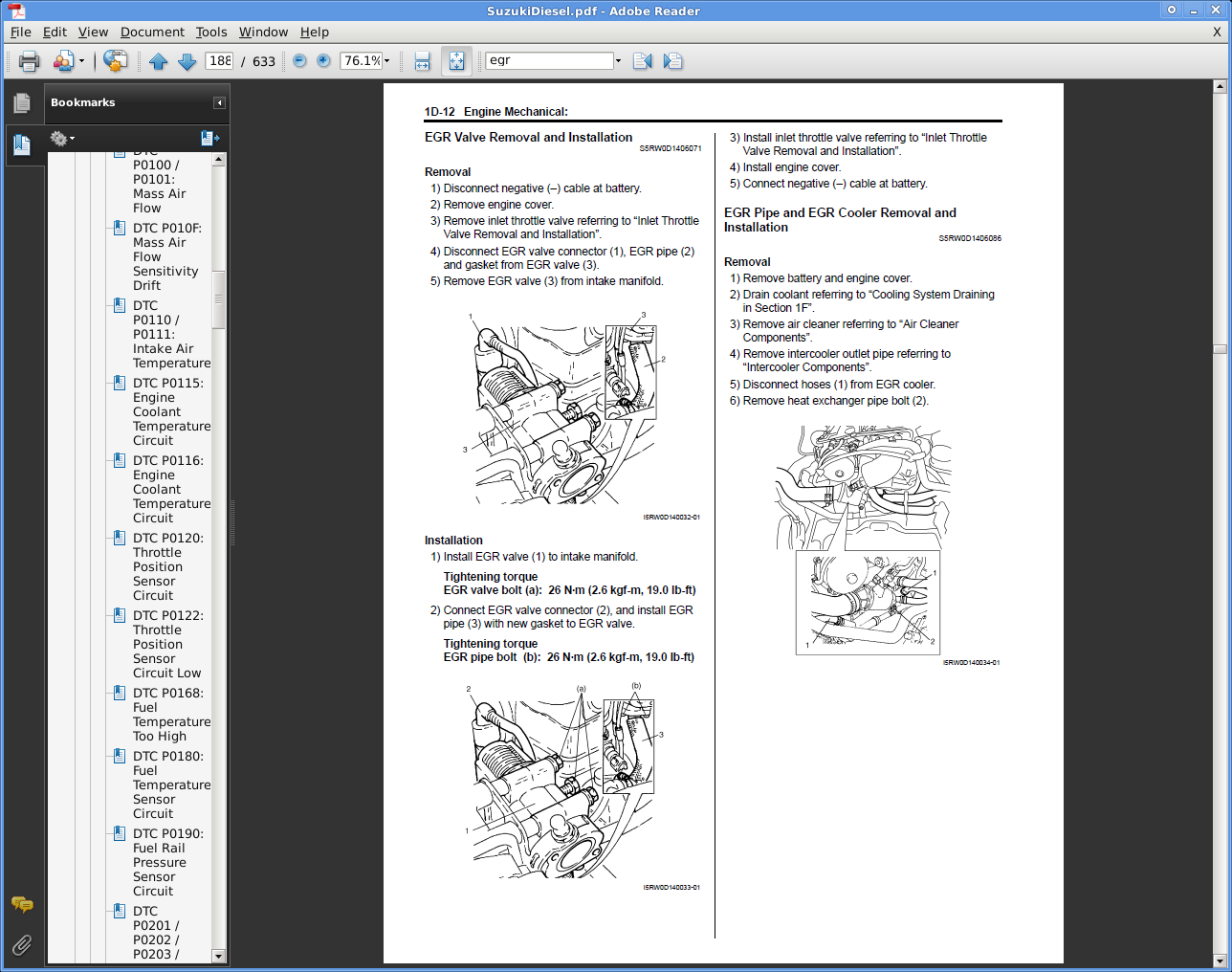Click the document scrollbar up arrow
The height and width of the screenshot is (972, 1232).
pos(1220,86)
